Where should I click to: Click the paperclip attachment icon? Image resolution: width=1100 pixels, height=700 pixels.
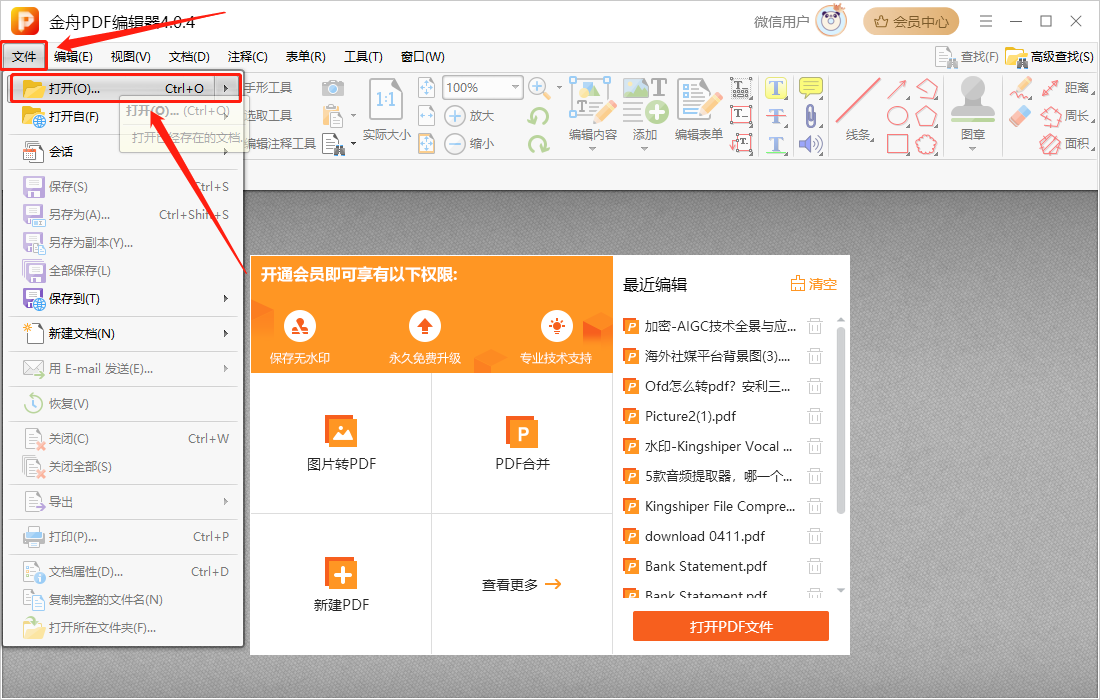click(x=810, y=116)
